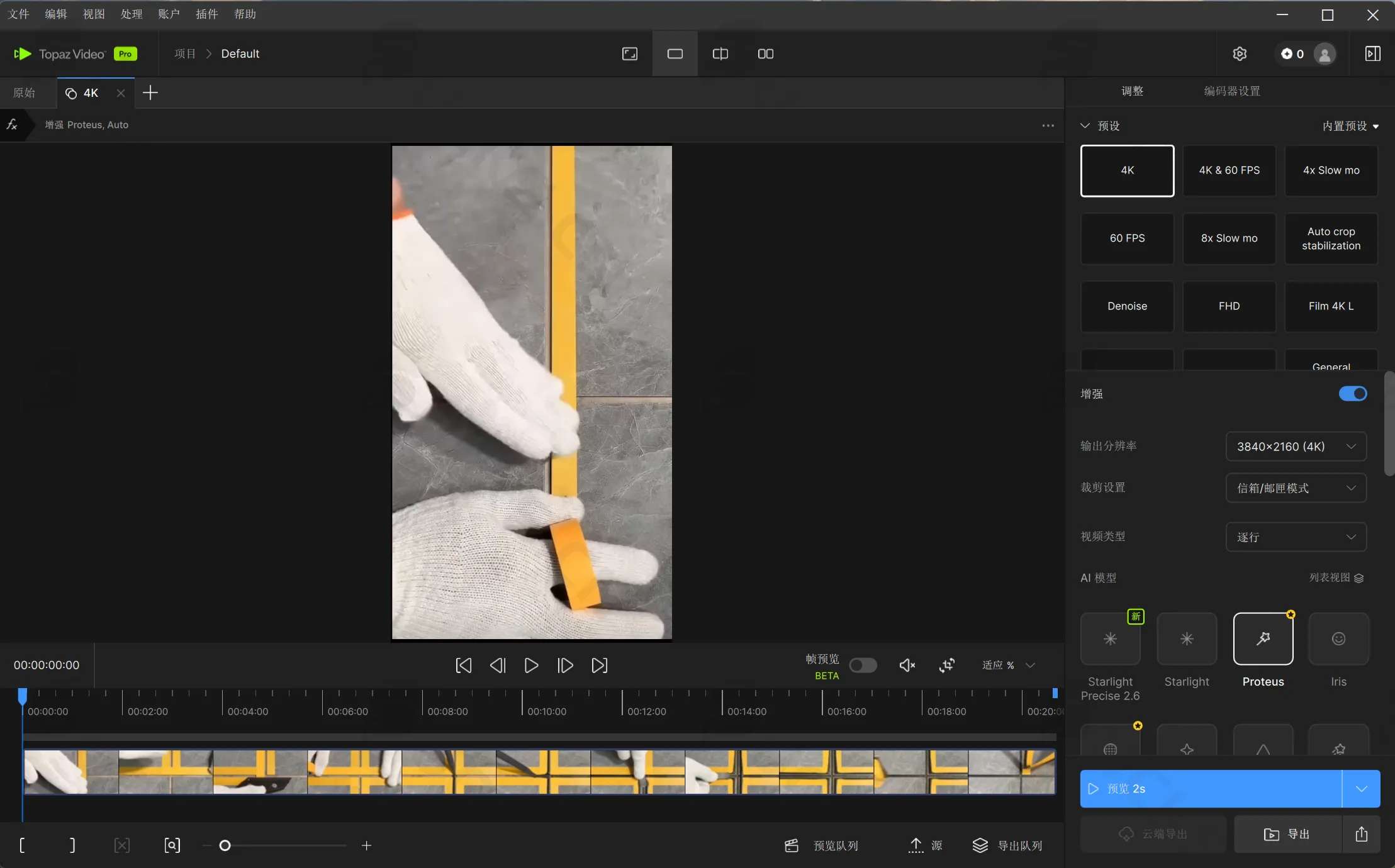Jump to the first frame
The width and height of the screenshot is (1395, 868).
click(463, 665)
